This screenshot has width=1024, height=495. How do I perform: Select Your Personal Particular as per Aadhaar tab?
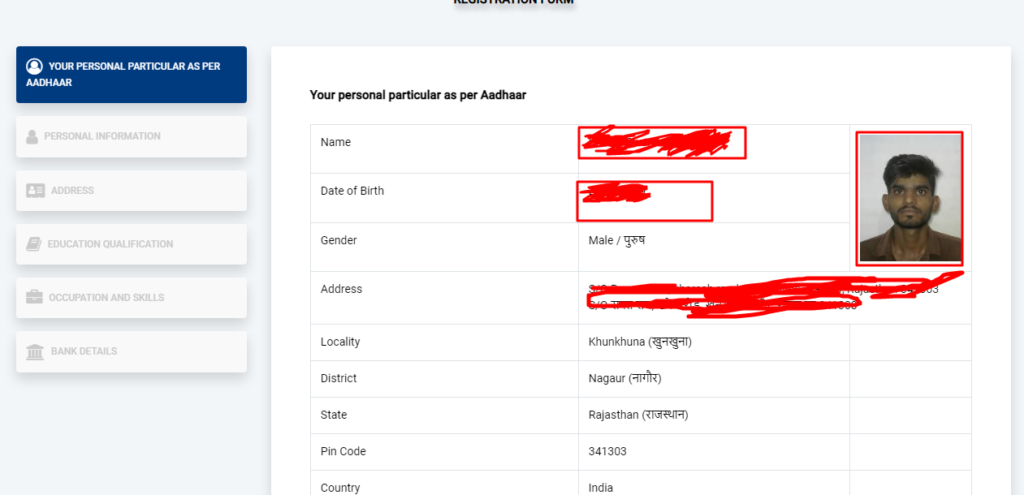point(131,74)
